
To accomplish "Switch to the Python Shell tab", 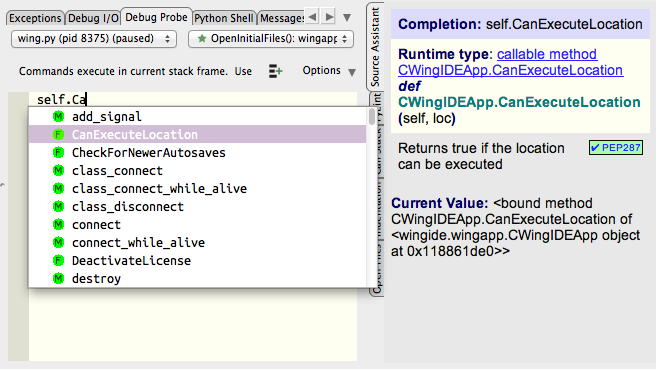I will click(x=224, y=18).
